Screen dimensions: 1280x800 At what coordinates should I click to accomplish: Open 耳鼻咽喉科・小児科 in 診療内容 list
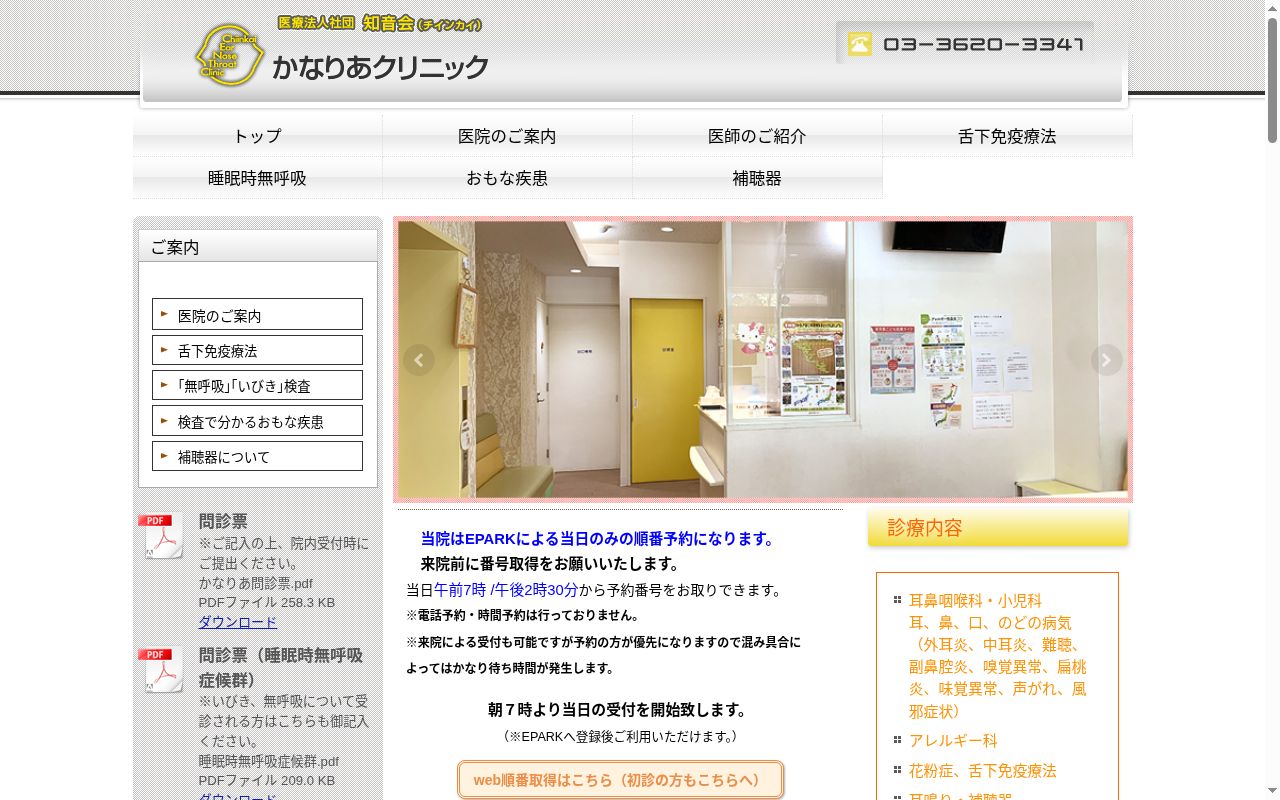tap(975, 601)
